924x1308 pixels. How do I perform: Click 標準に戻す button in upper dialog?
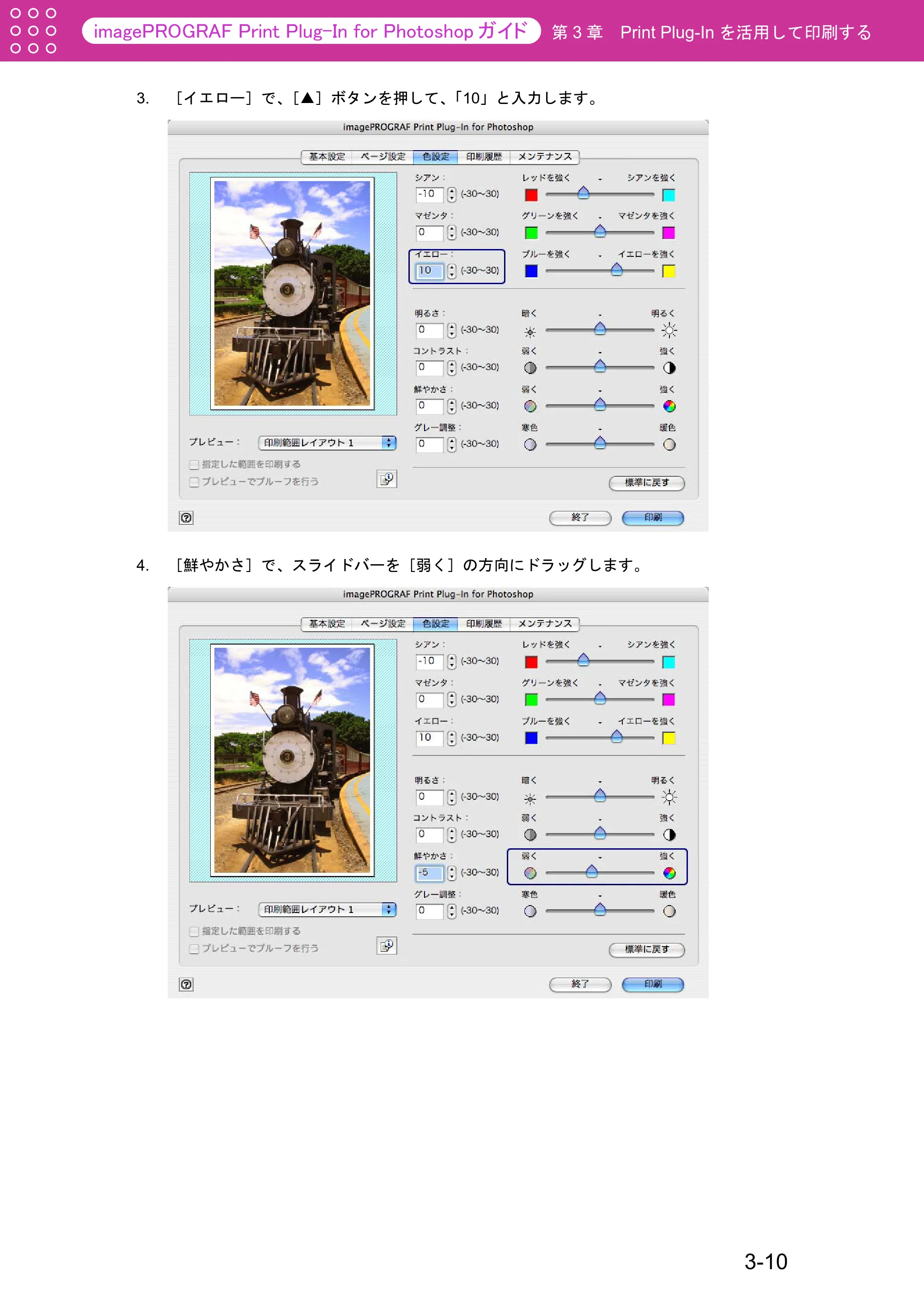[647, 482]
